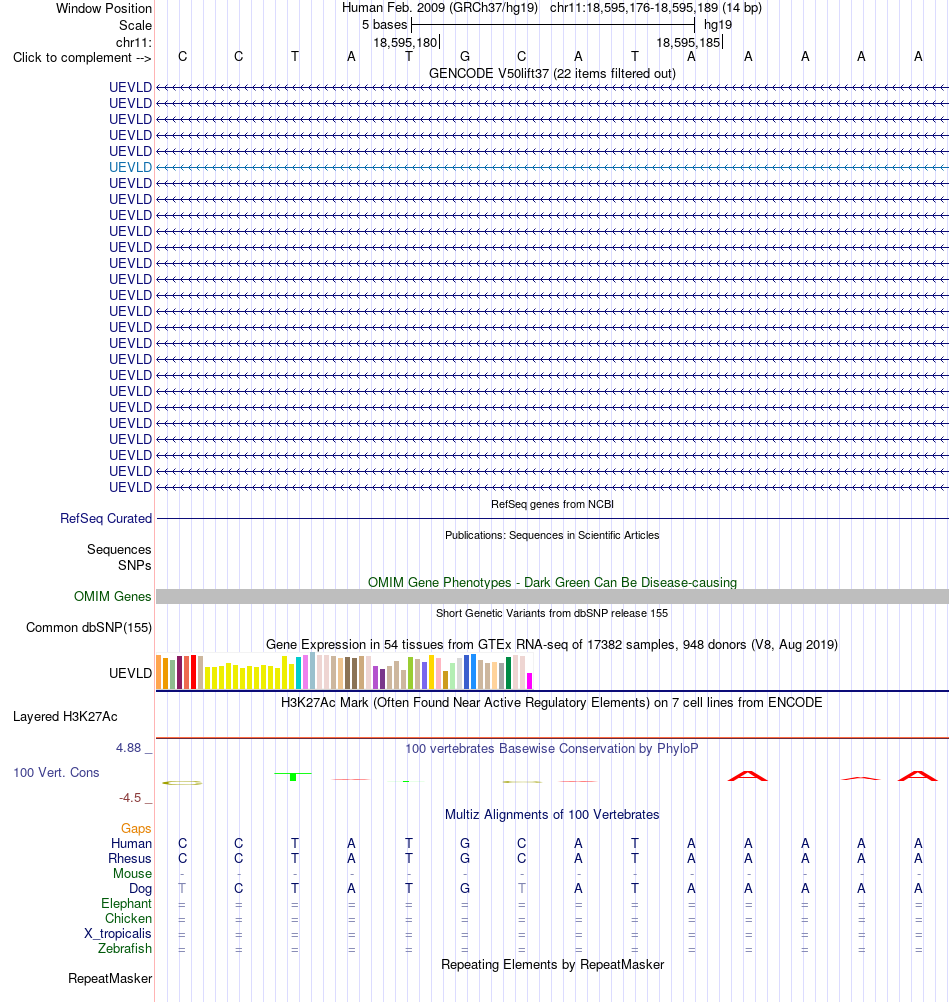Open the 'Repeating Elements by RepeatMasker' title
Image resolution: width=950 pixels, height=1002 pixels.
(x=552, y=965)
